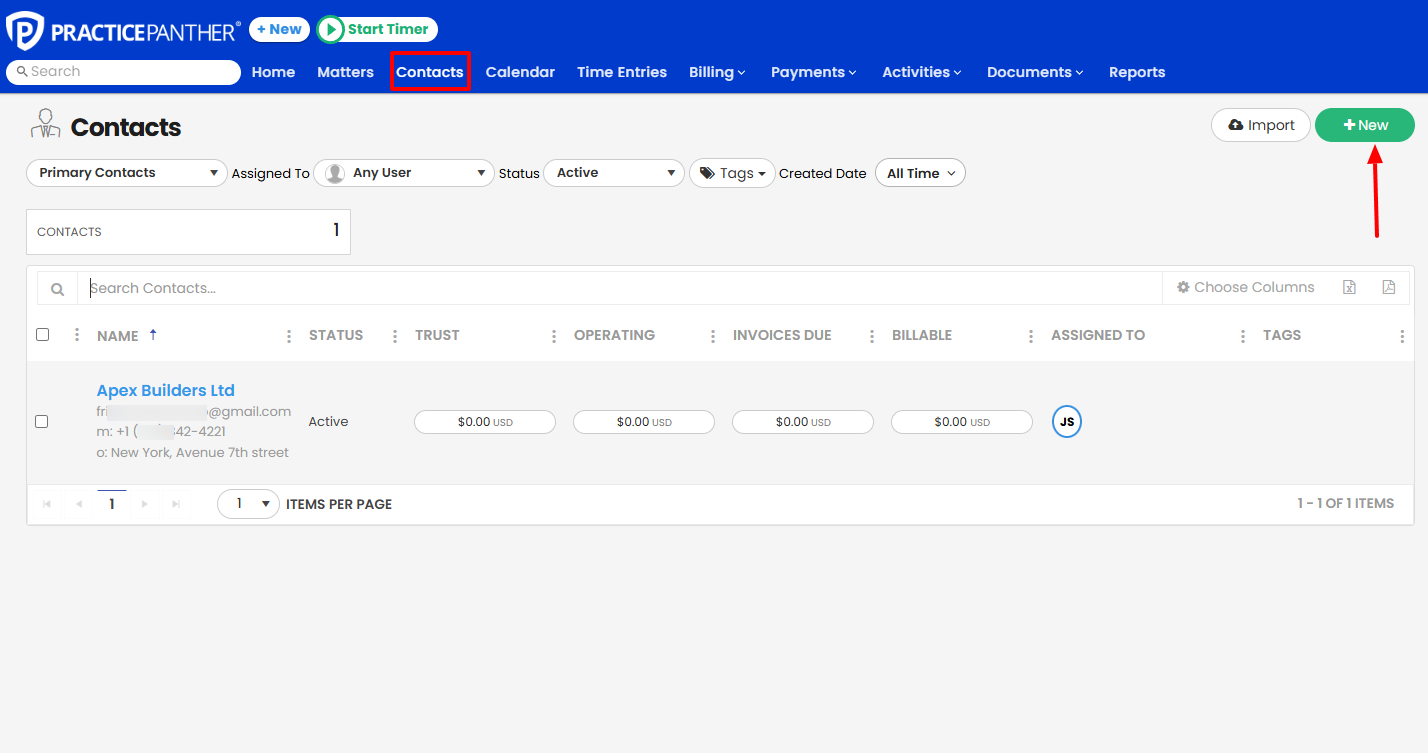Open the Choose Columns gear icon
Viewport: 1428px width, 753px height.
[1182, 287]
